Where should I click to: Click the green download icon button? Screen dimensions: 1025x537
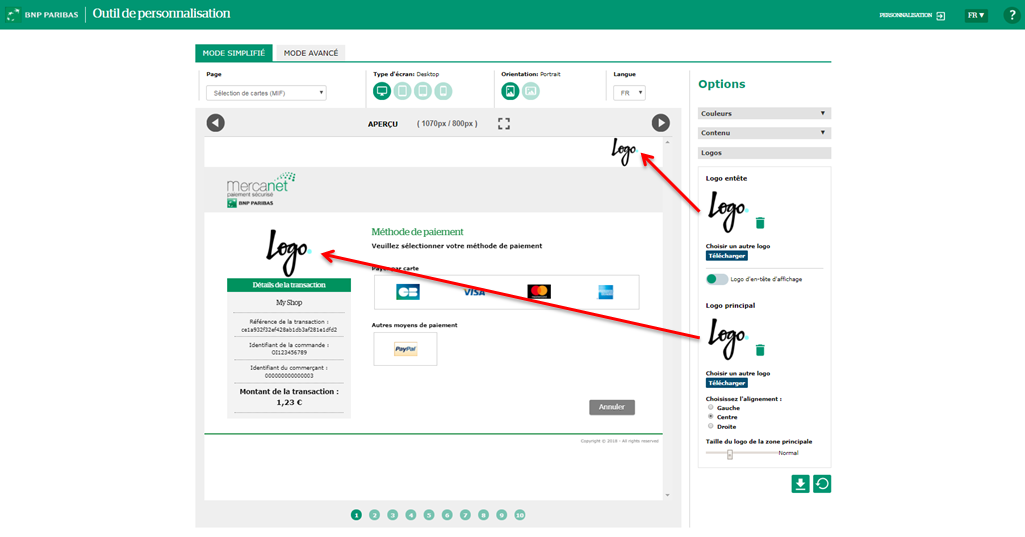pos(800,484)
